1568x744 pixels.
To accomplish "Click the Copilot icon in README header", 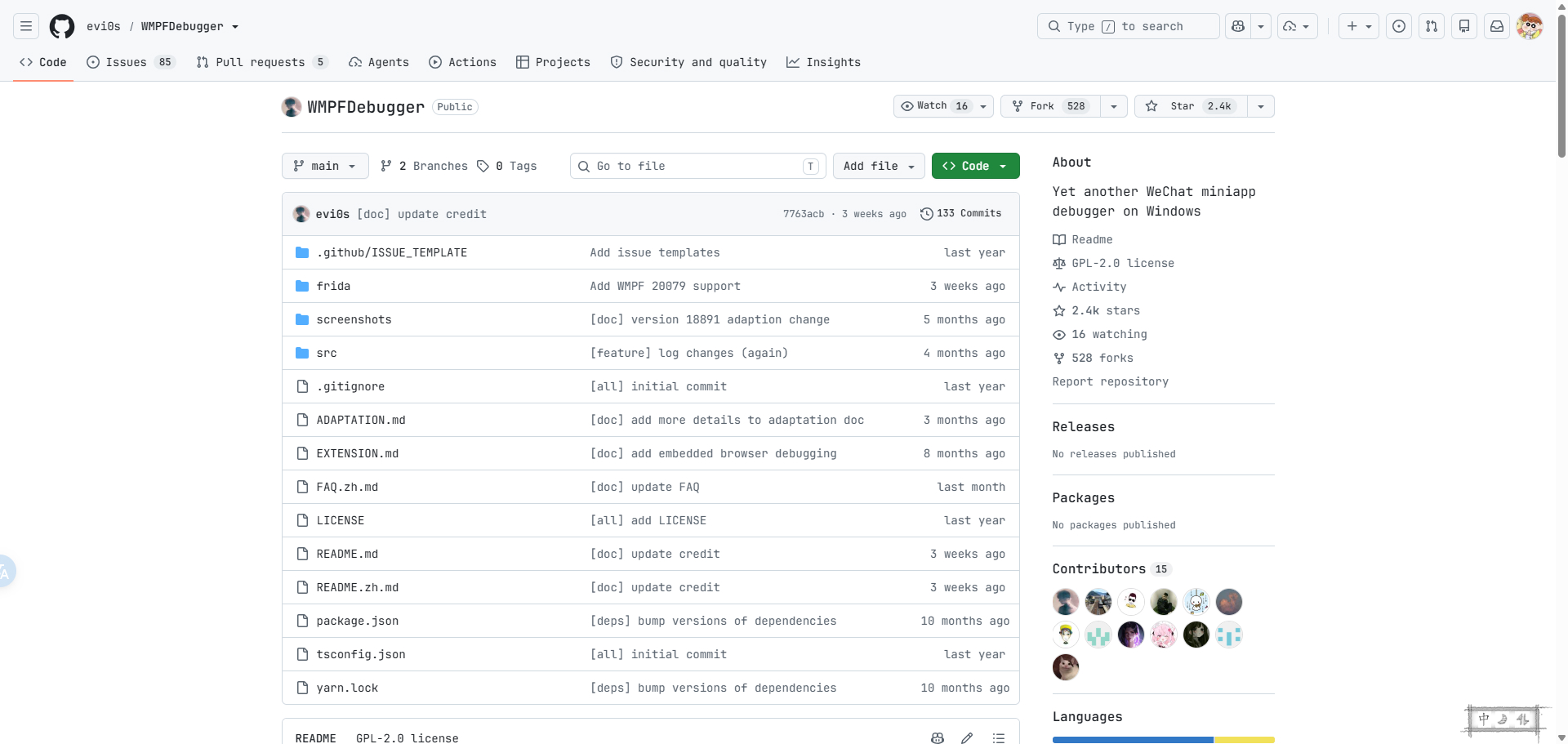I will pyautogui.click(x=938, y=737).
